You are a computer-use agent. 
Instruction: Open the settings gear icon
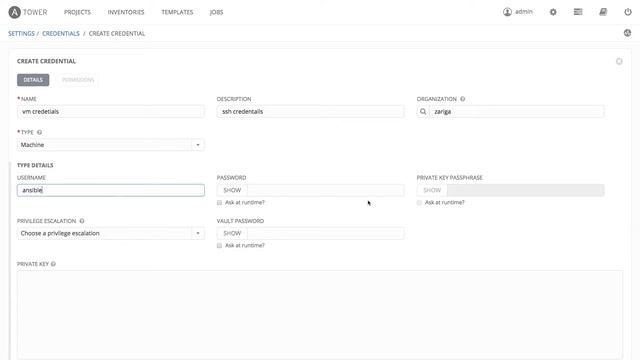(x=553, y=12)
